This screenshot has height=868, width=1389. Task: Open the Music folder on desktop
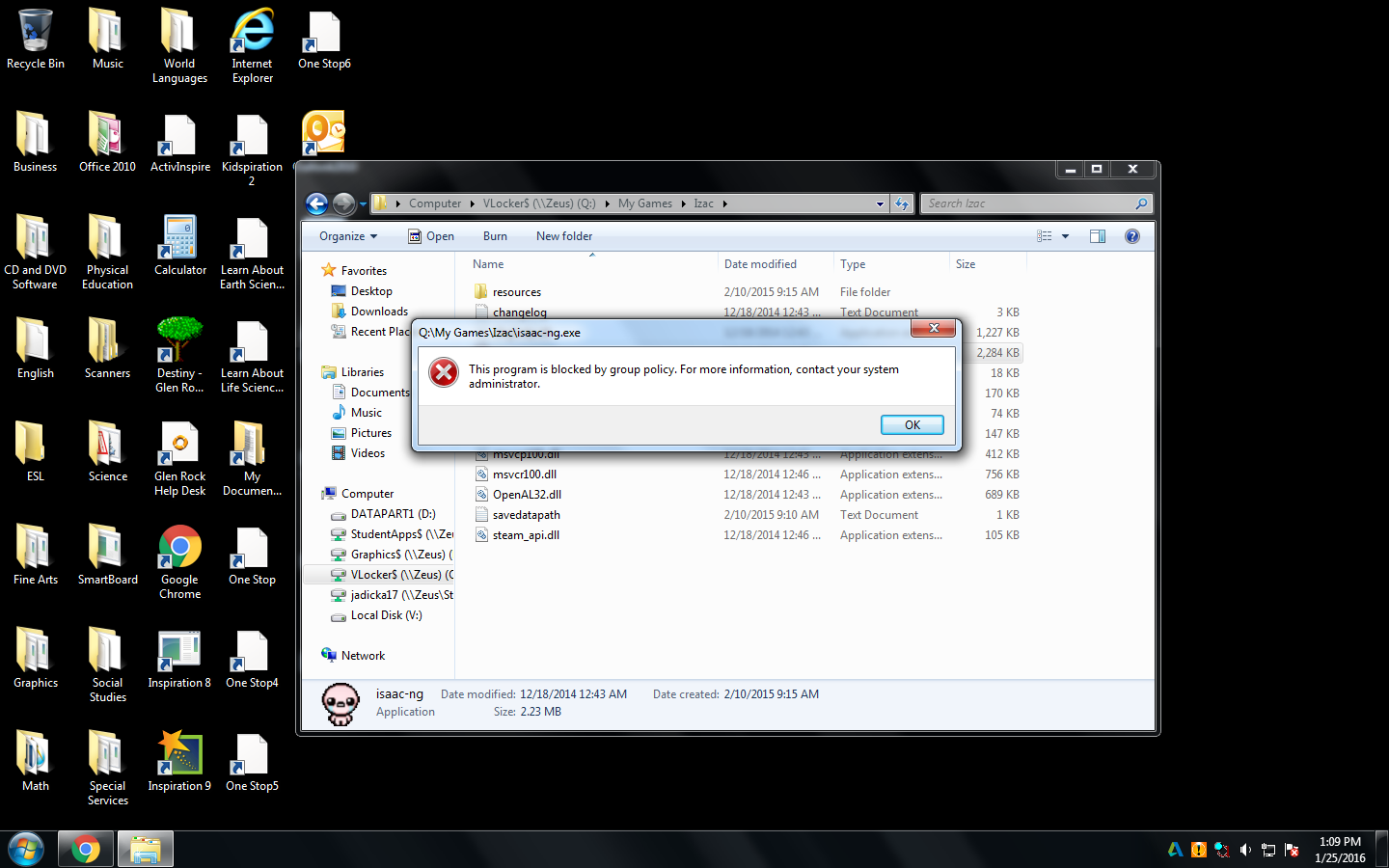pyautogui.click(x=107, y=40)
